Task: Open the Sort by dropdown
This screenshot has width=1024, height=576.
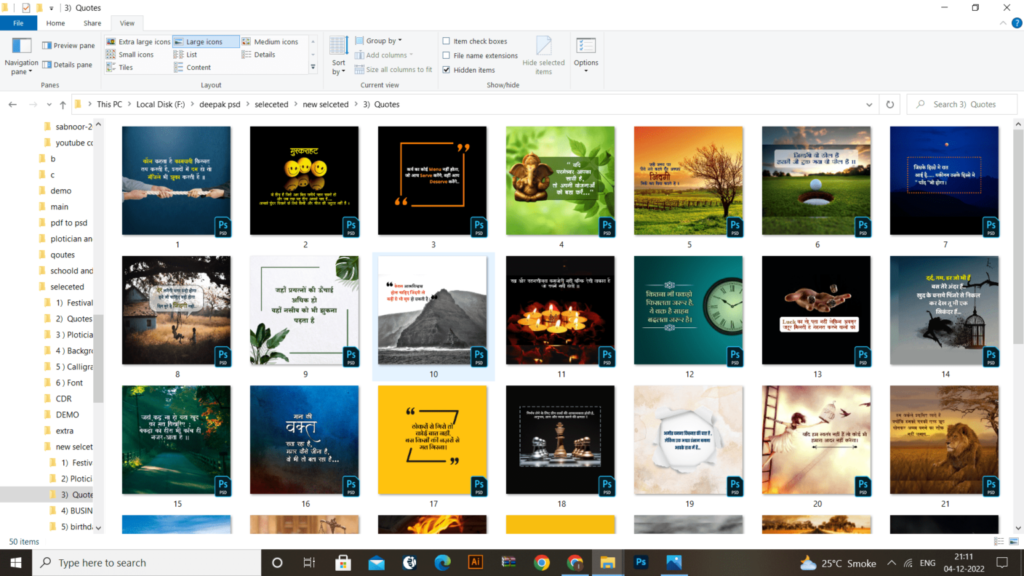Action: point(338,56)
